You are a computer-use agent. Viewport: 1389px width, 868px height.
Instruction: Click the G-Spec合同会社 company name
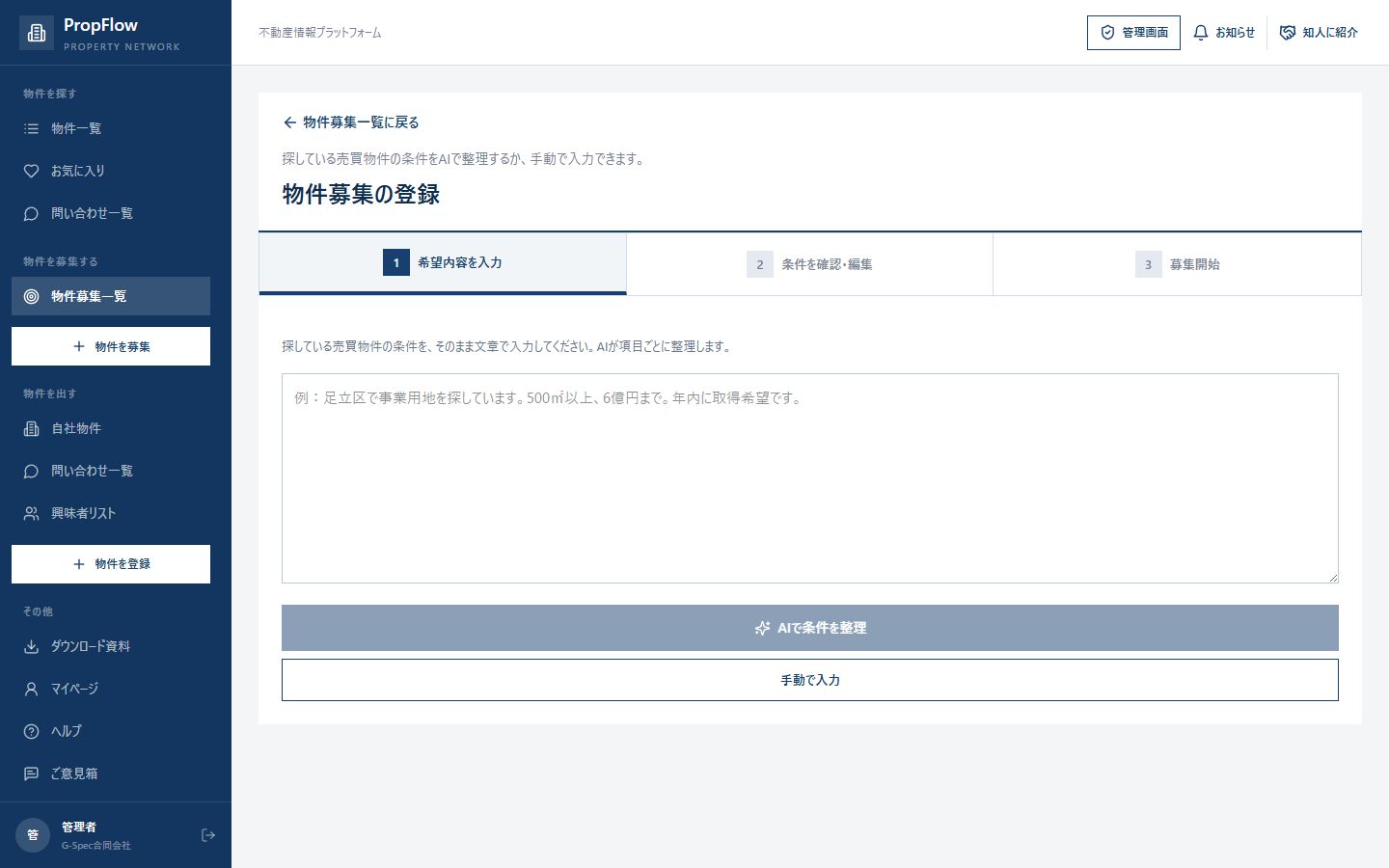[96, 846]
